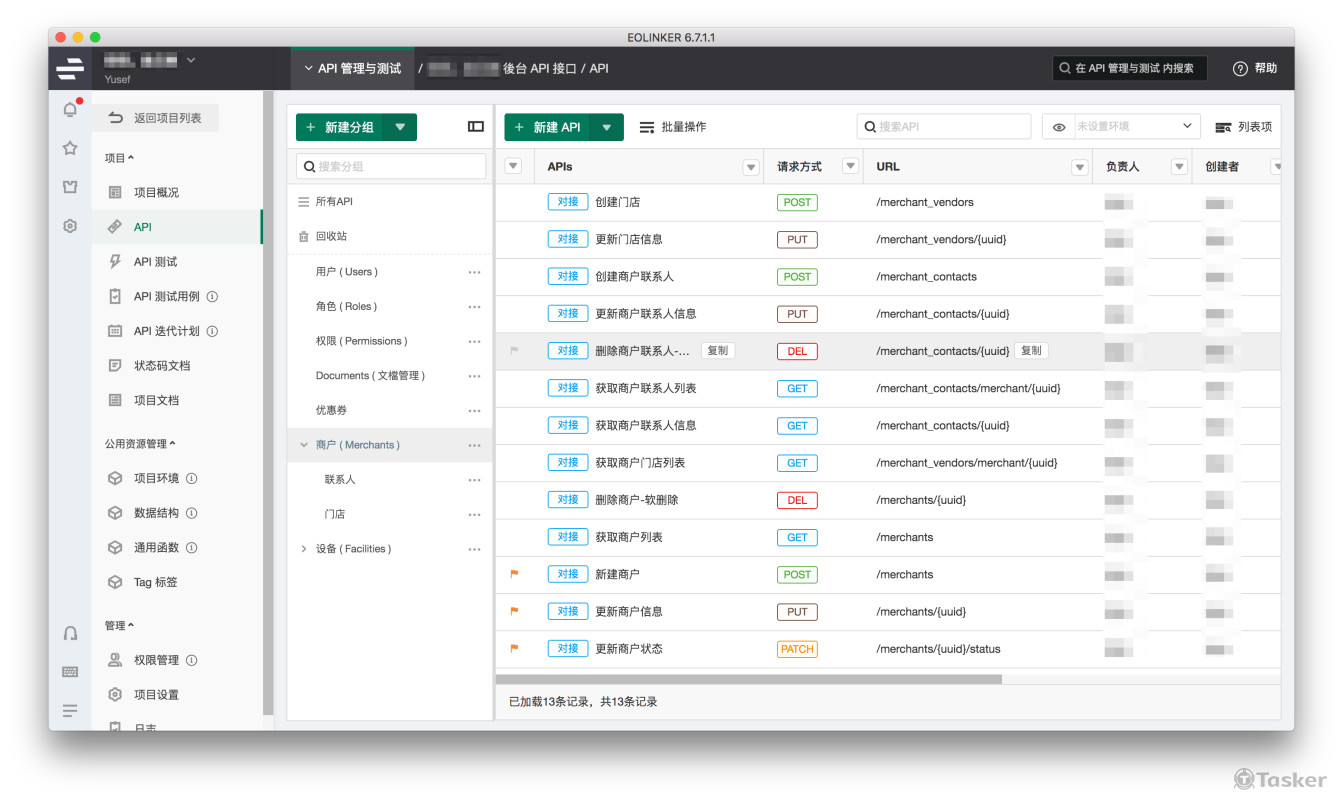1343x800 pixels.
Task: Expand the 设备 (Facilities) group
Action: [304, 549]
